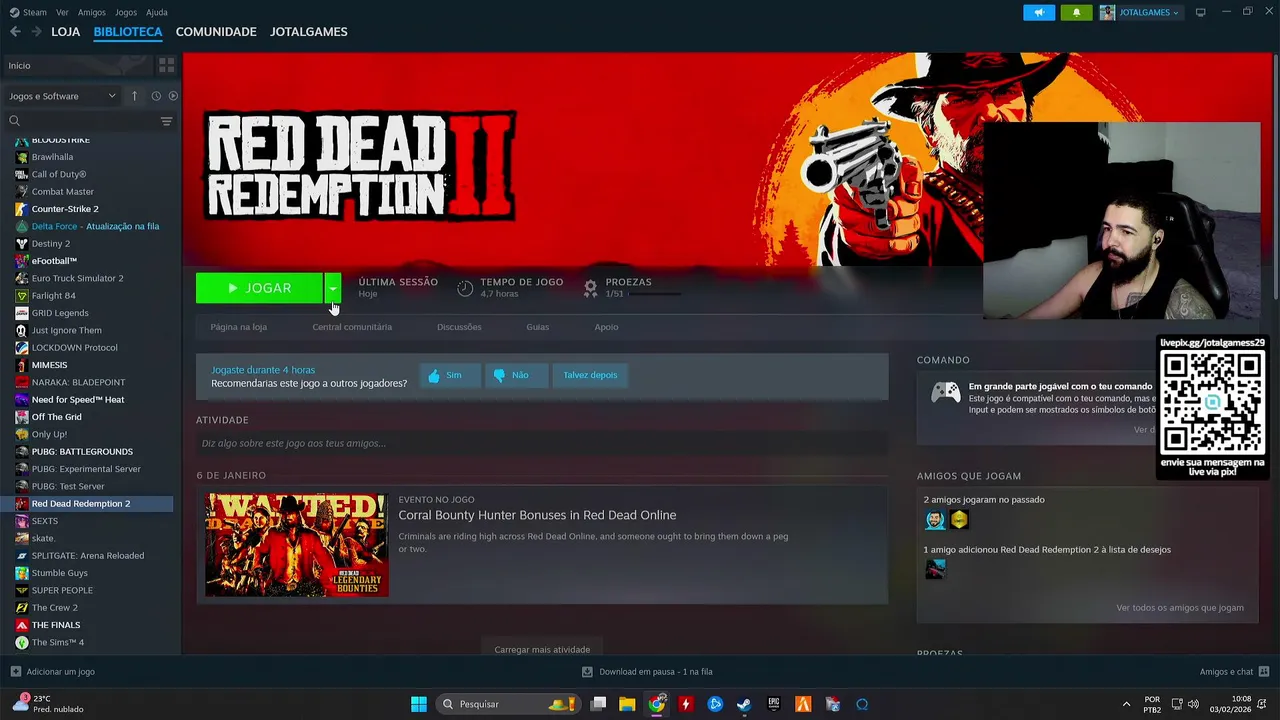Open advanced filters icon in library search
This screenshot has width=1280, height=720.
click(166, 121)
